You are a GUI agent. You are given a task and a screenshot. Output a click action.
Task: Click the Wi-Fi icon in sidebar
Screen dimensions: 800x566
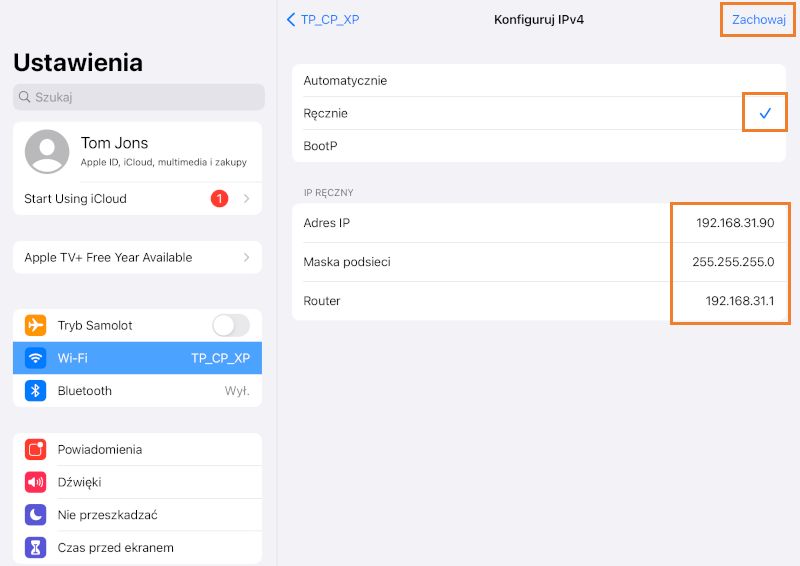pyautogui.click(x=36, y=358)
